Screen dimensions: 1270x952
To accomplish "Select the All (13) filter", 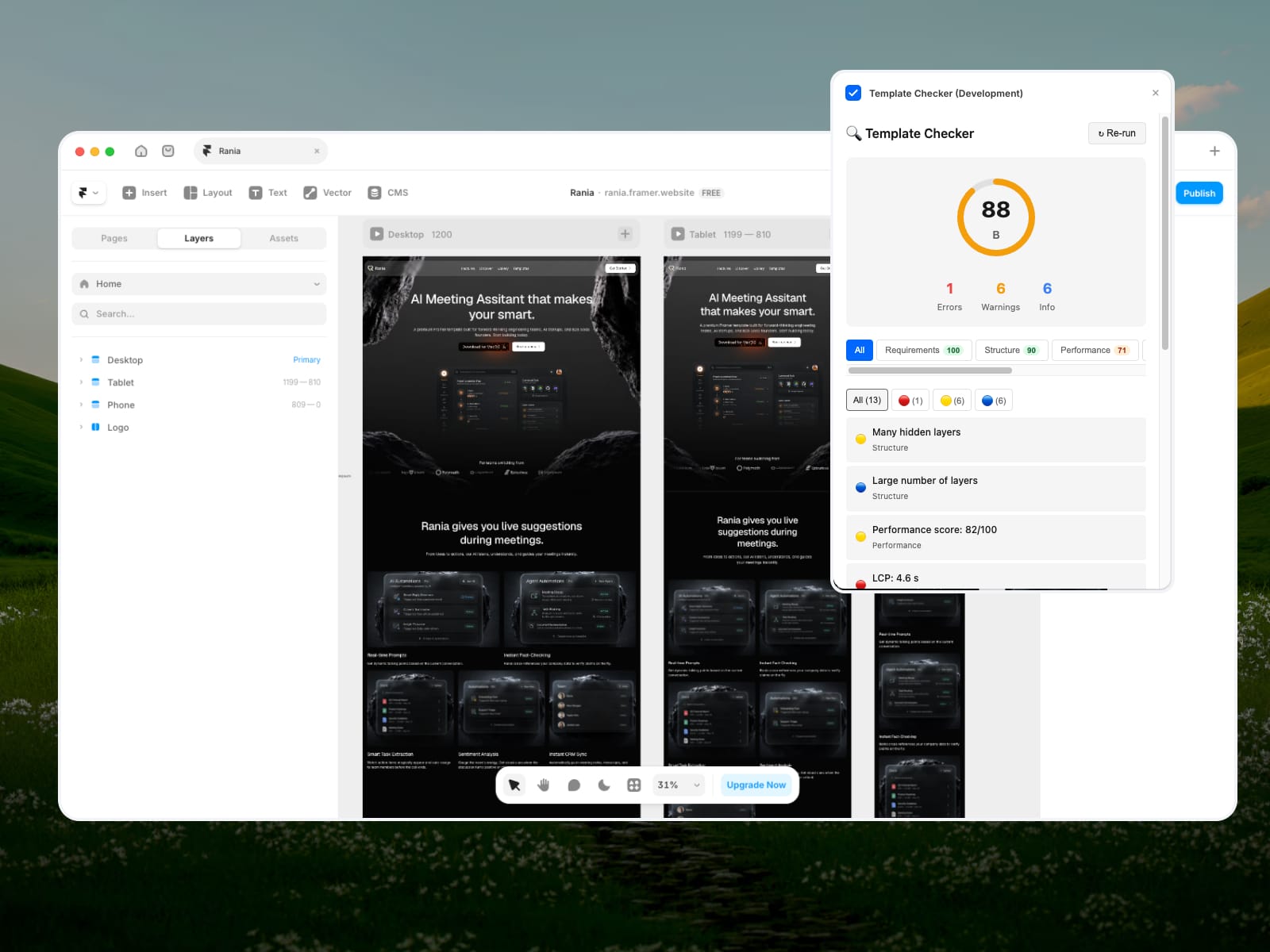I will point(867,401).
